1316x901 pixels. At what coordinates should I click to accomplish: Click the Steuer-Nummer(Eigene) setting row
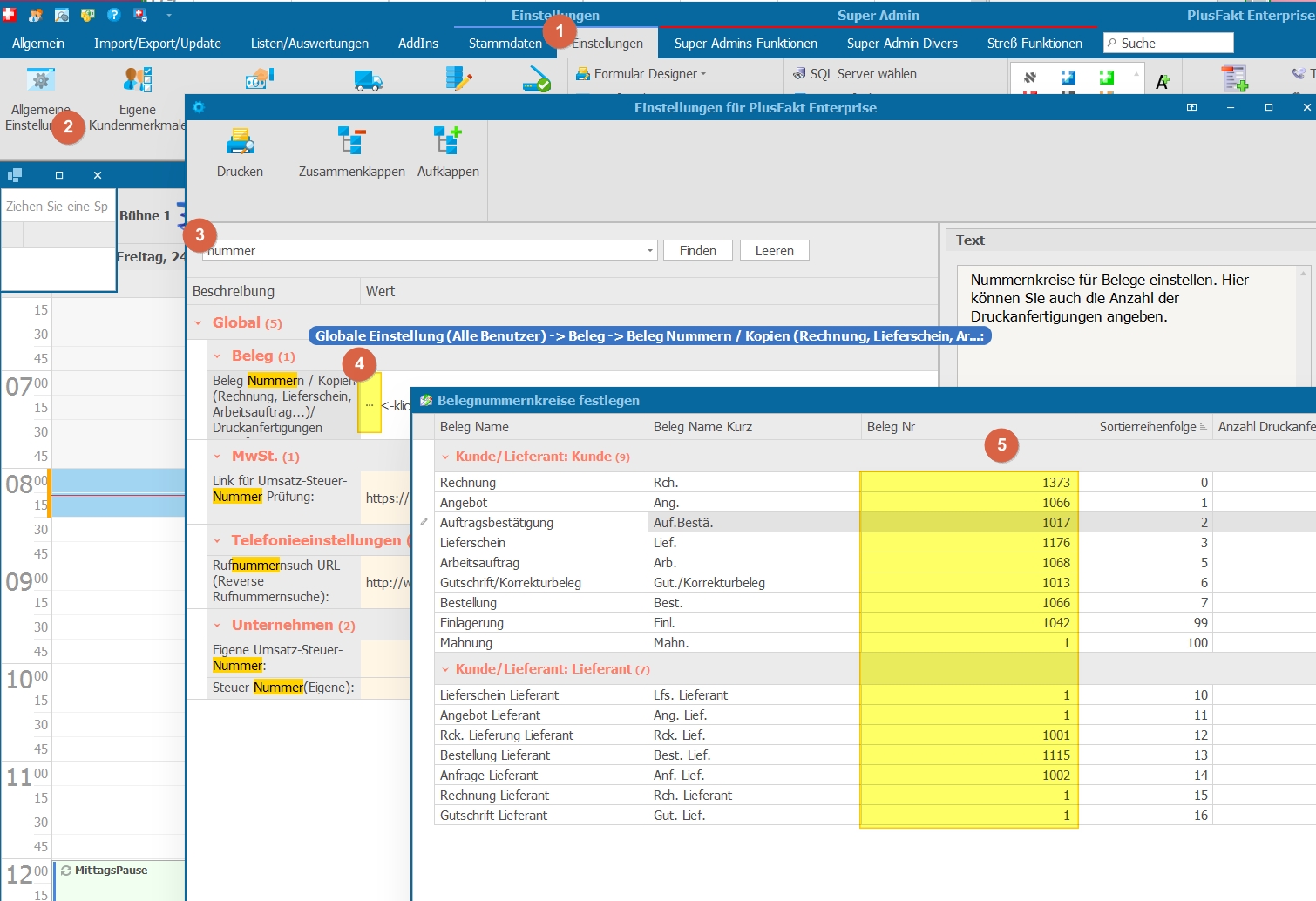tap(309, 688)
